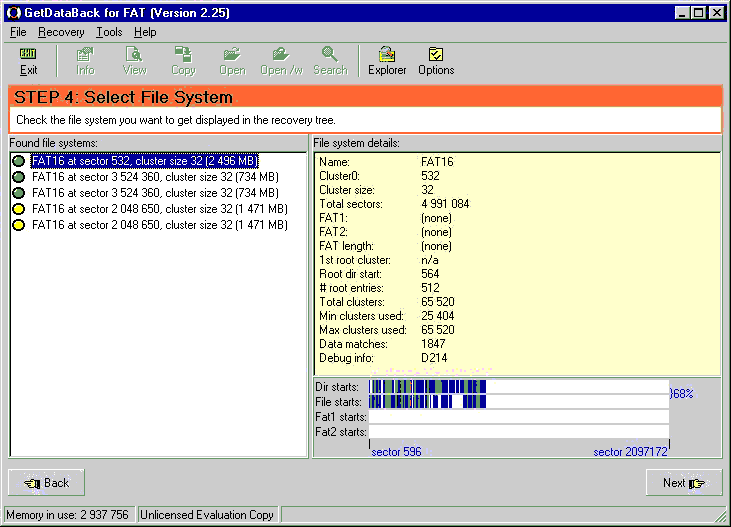Click the 'sector 2097172' label
This screenshot has height=527, width=731.
point(630,451)
